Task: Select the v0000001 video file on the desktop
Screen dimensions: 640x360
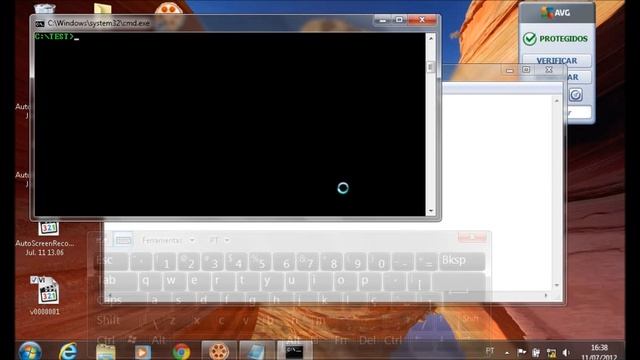Action: click(x=45, y=296)
